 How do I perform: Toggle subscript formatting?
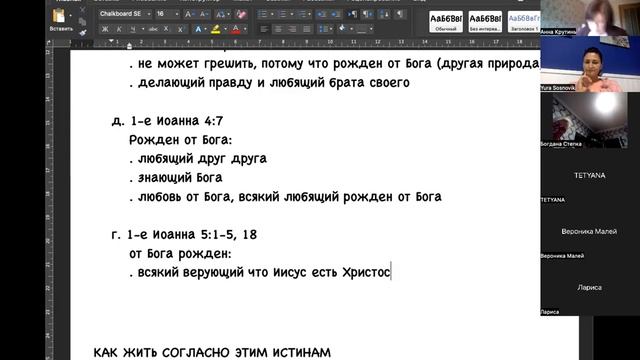pos(166,29)
